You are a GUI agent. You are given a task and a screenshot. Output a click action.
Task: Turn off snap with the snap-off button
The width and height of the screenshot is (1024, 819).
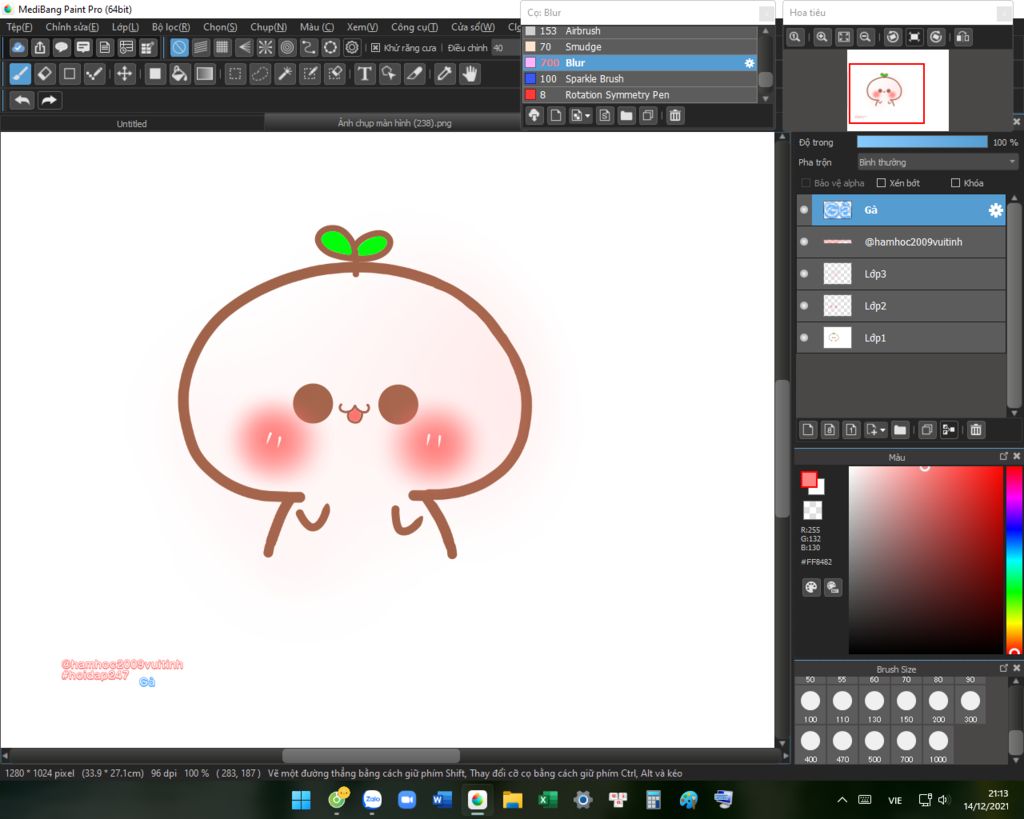point(179,47)
